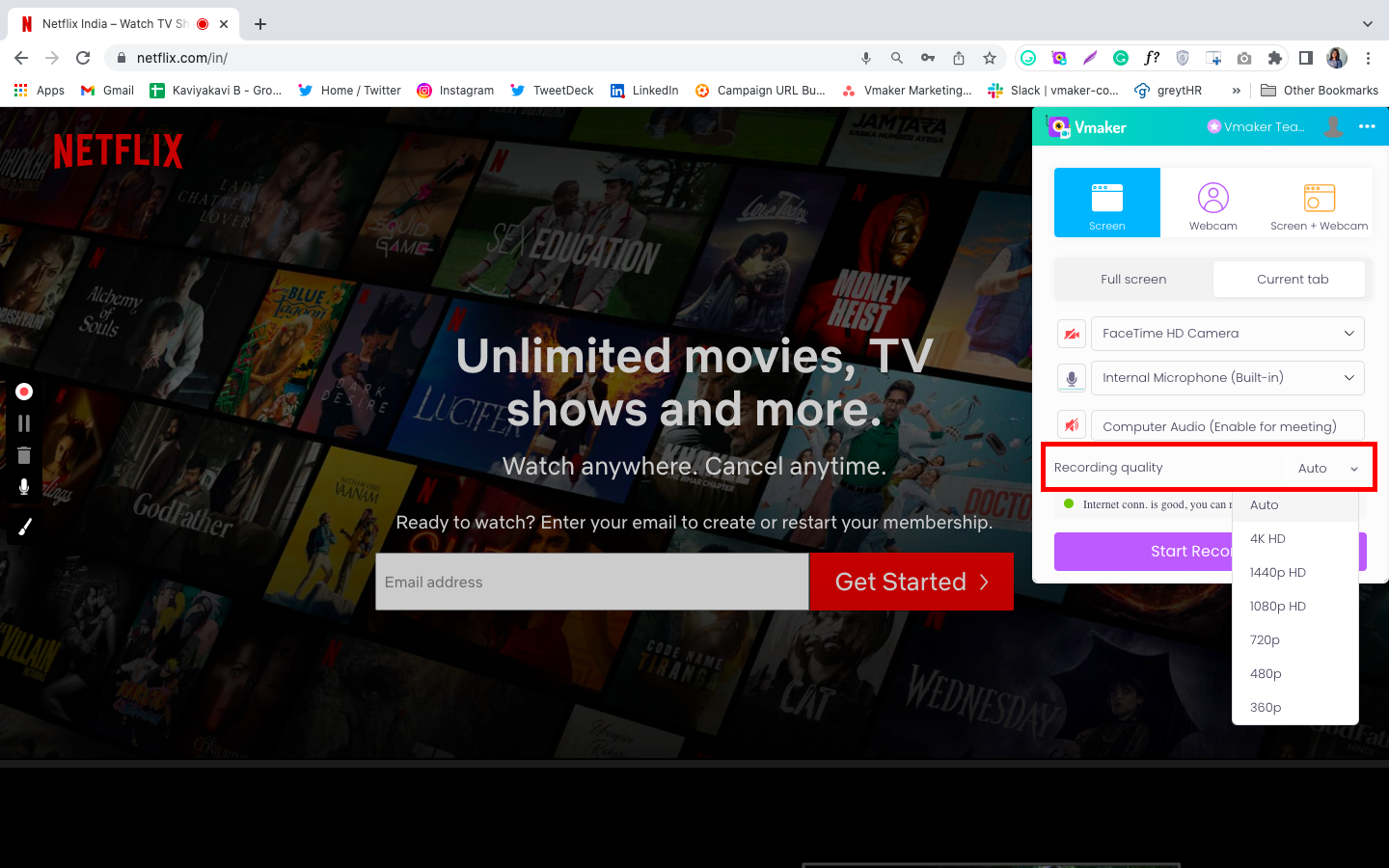Screen dimensions: 1389x868
Task: Open the Gmail bookmark
Action: [x=107, y=91]
